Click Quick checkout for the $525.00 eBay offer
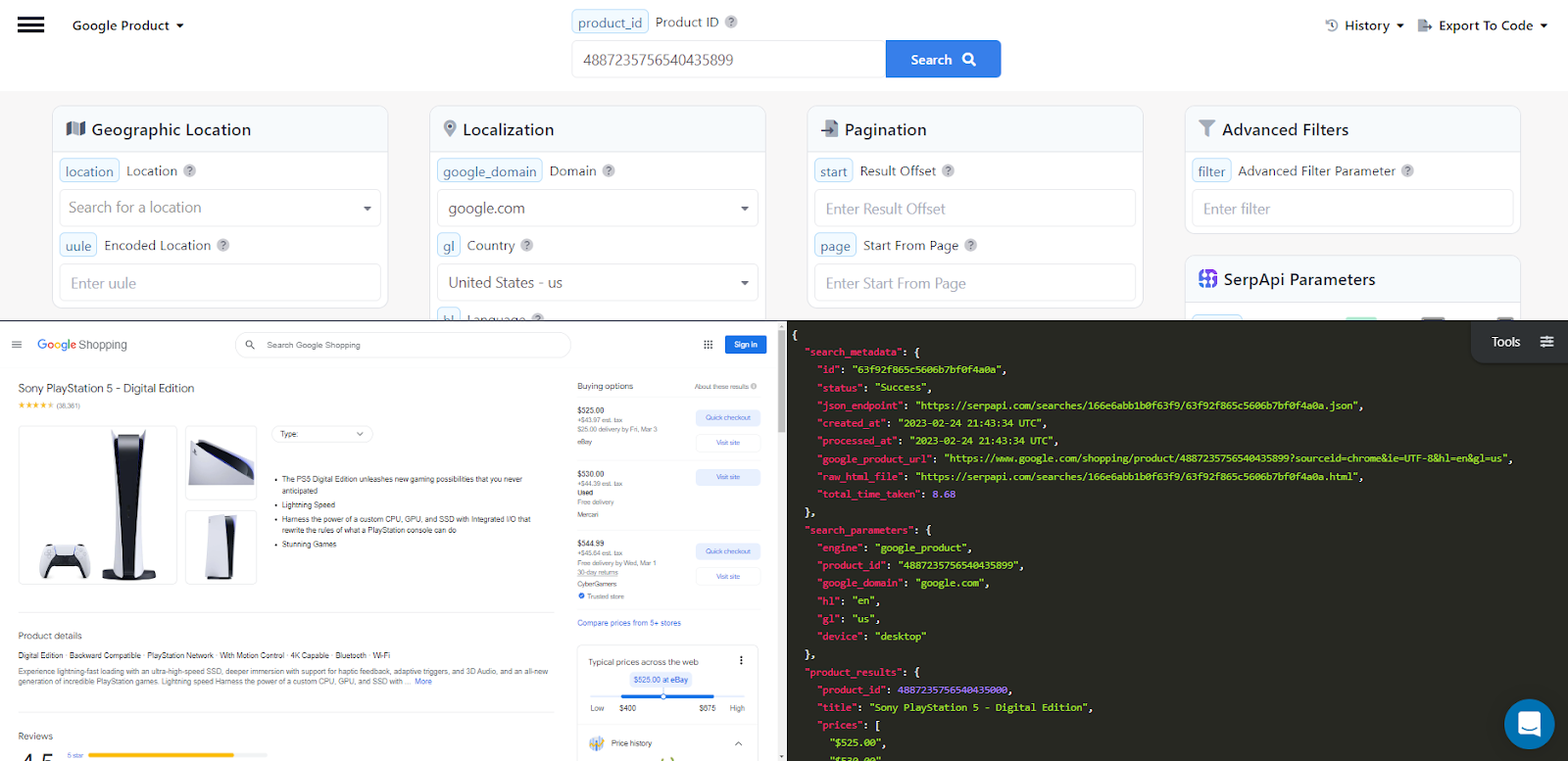This screenshot has height=761, width=1568. 728,418
